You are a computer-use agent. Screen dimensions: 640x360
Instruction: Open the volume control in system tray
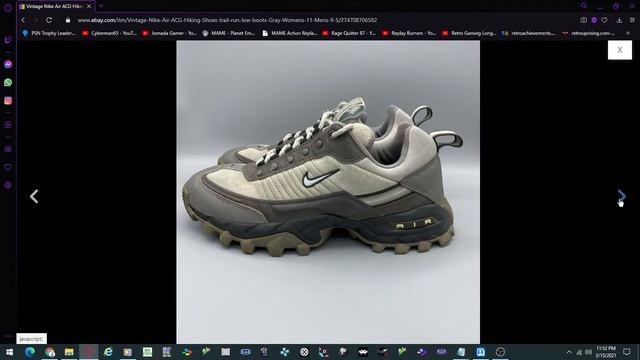point(588,352)
